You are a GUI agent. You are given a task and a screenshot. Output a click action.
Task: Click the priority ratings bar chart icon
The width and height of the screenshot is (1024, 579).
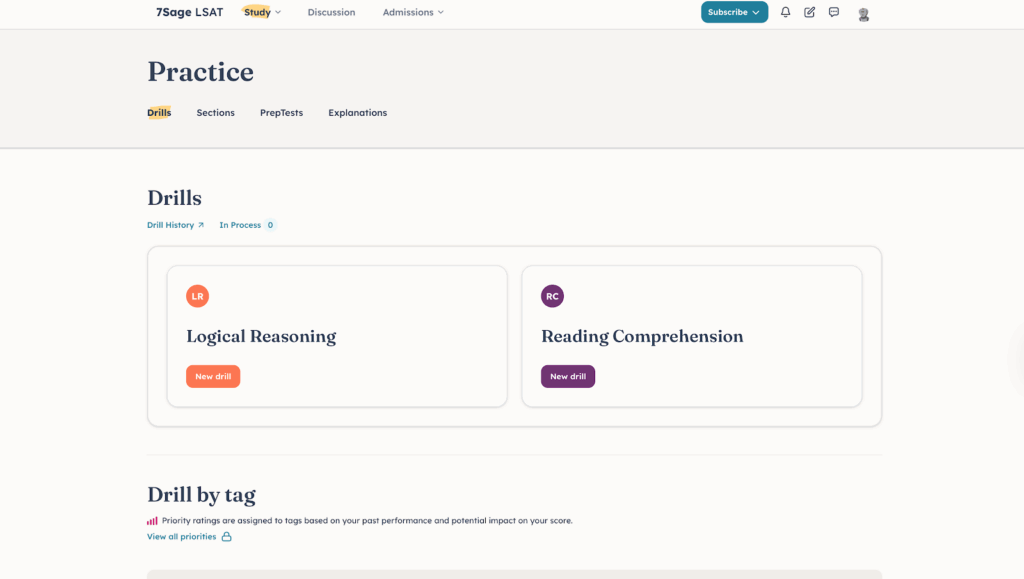[x=152, y=521]
